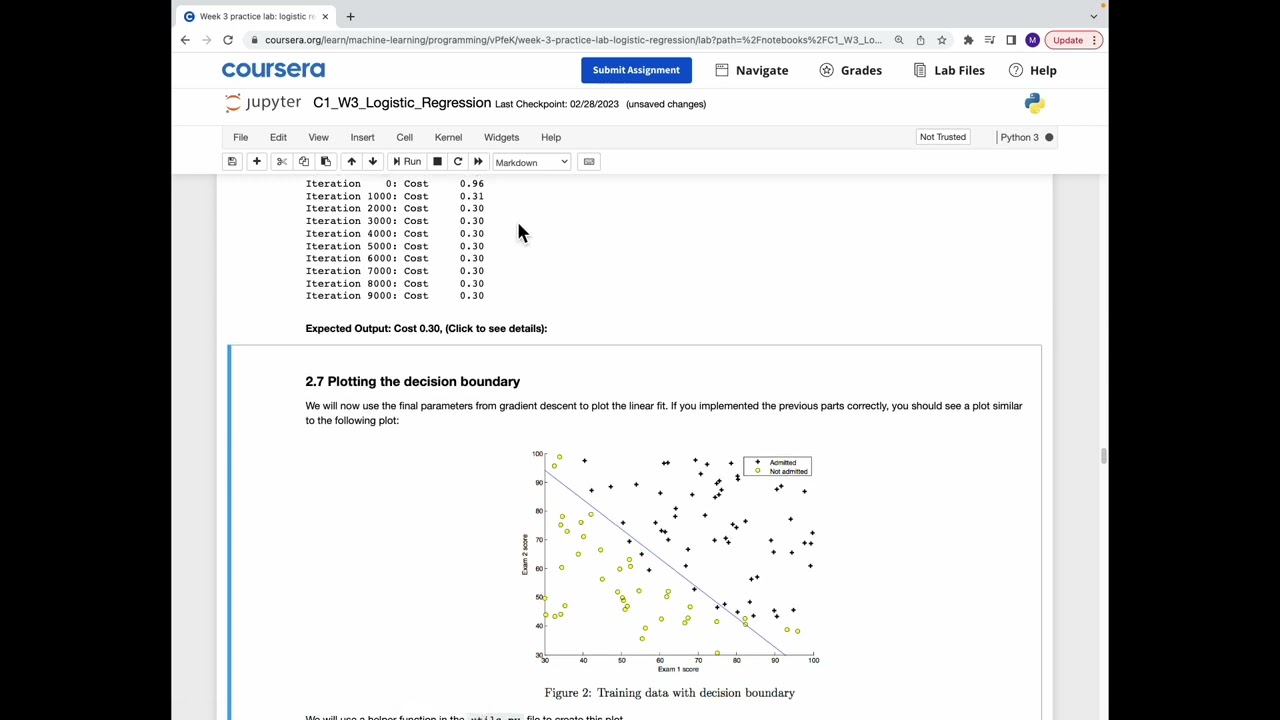Image resolution: width=1280 pixels, height=720 pixels.
Task: Open the View menu
Action: [318, 137]
